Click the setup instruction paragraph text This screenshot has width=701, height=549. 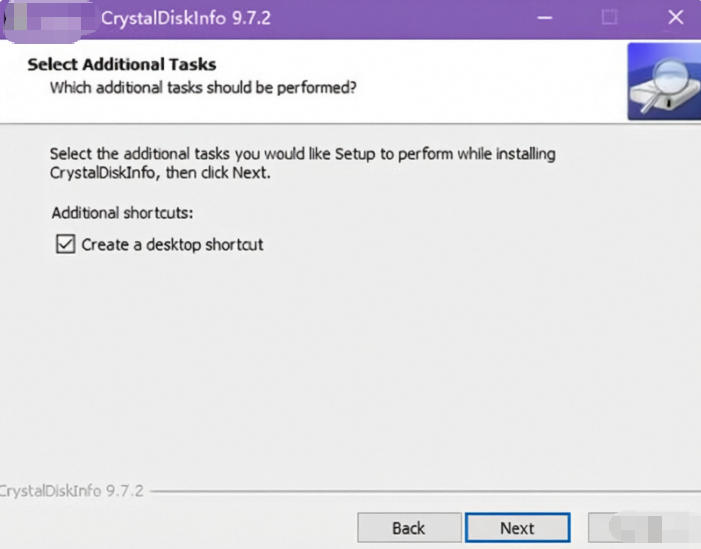pos(303,163)
